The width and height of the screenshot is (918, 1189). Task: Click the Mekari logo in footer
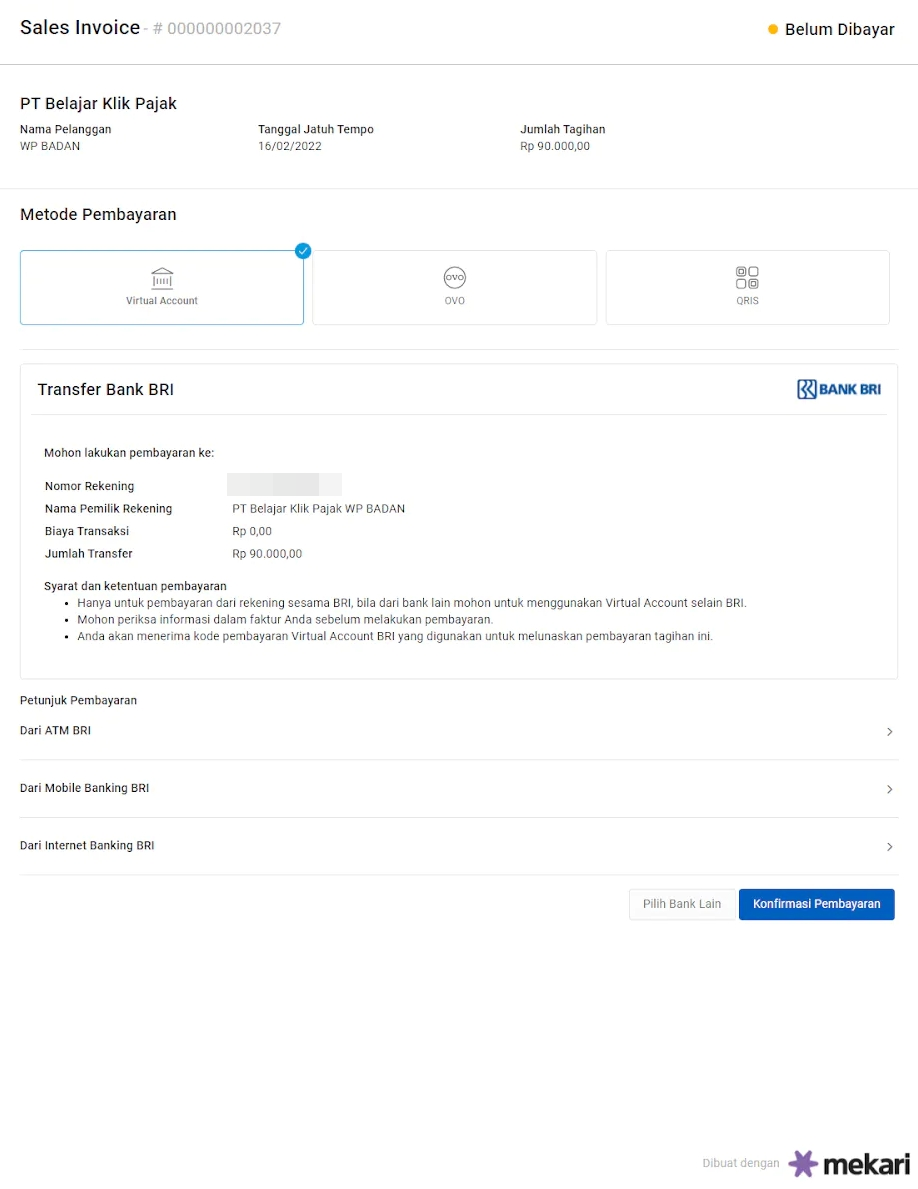tap(849, 1163)
